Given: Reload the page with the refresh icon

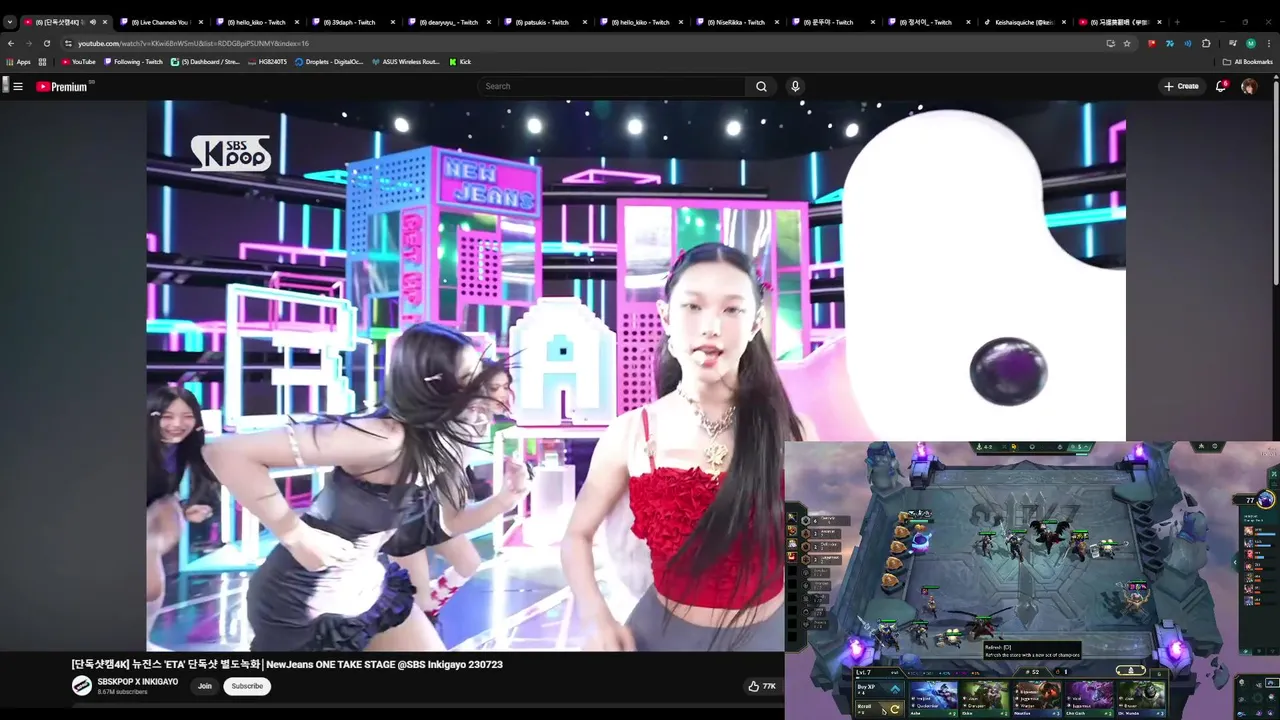Looking at the screenshot, I should (x=46, y=43).
